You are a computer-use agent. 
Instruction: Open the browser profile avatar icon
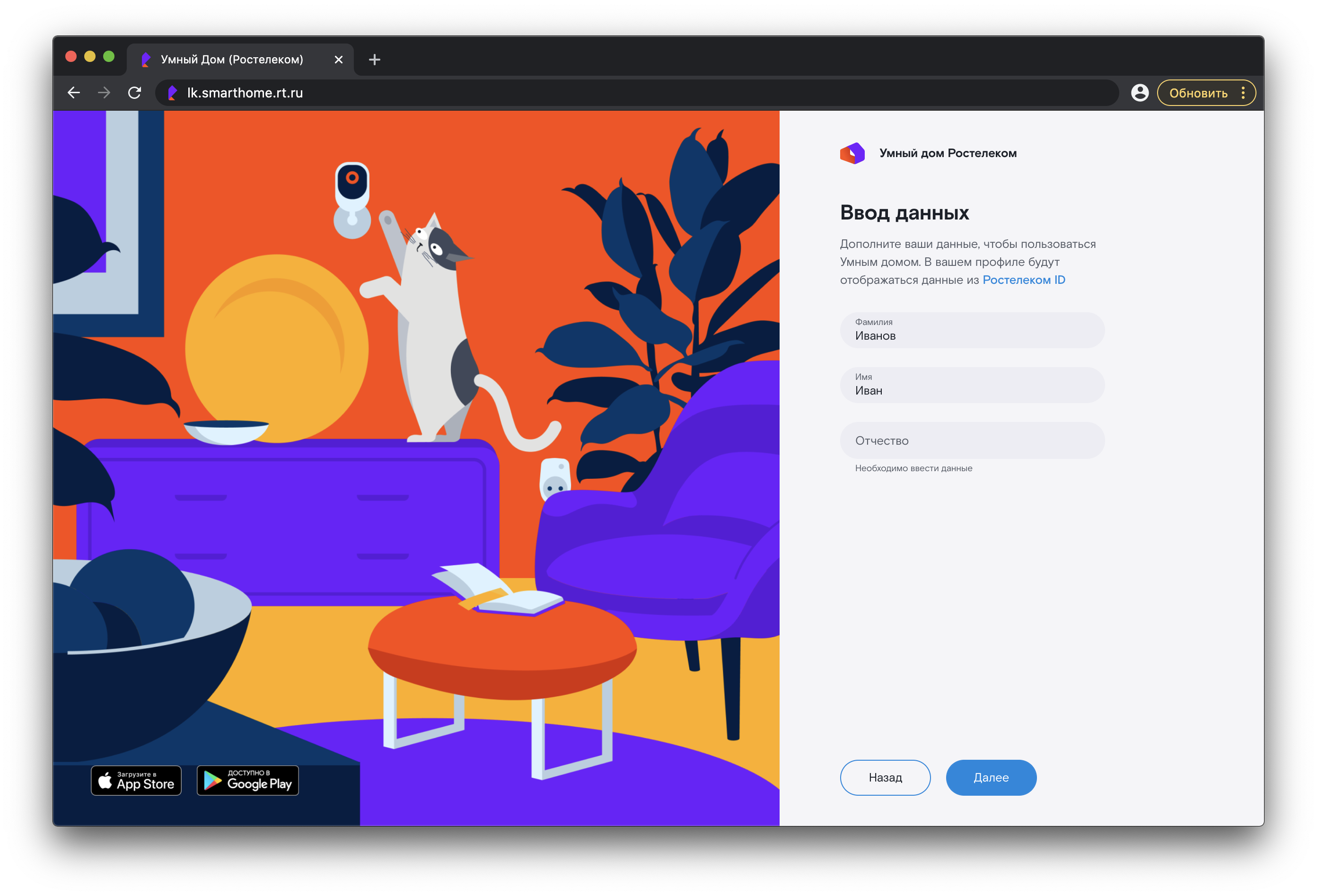(x=1139, y=93)
